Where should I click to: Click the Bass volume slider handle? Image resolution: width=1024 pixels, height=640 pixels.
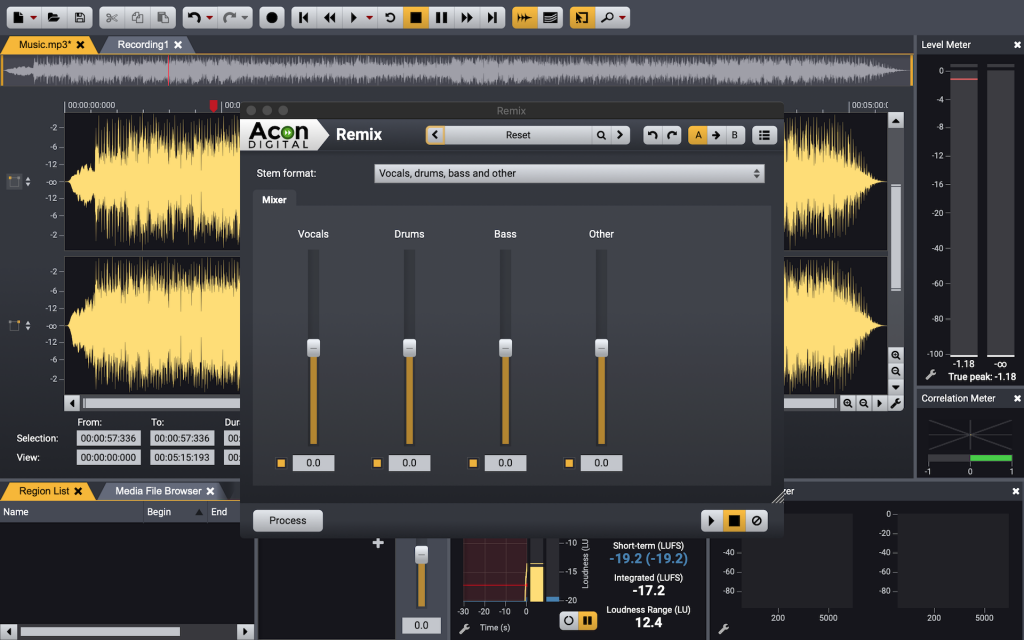505,347
